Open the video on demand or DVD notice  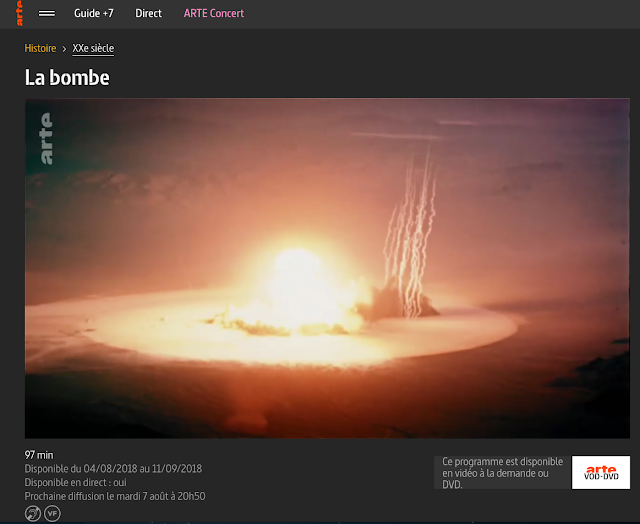[502, 473]
